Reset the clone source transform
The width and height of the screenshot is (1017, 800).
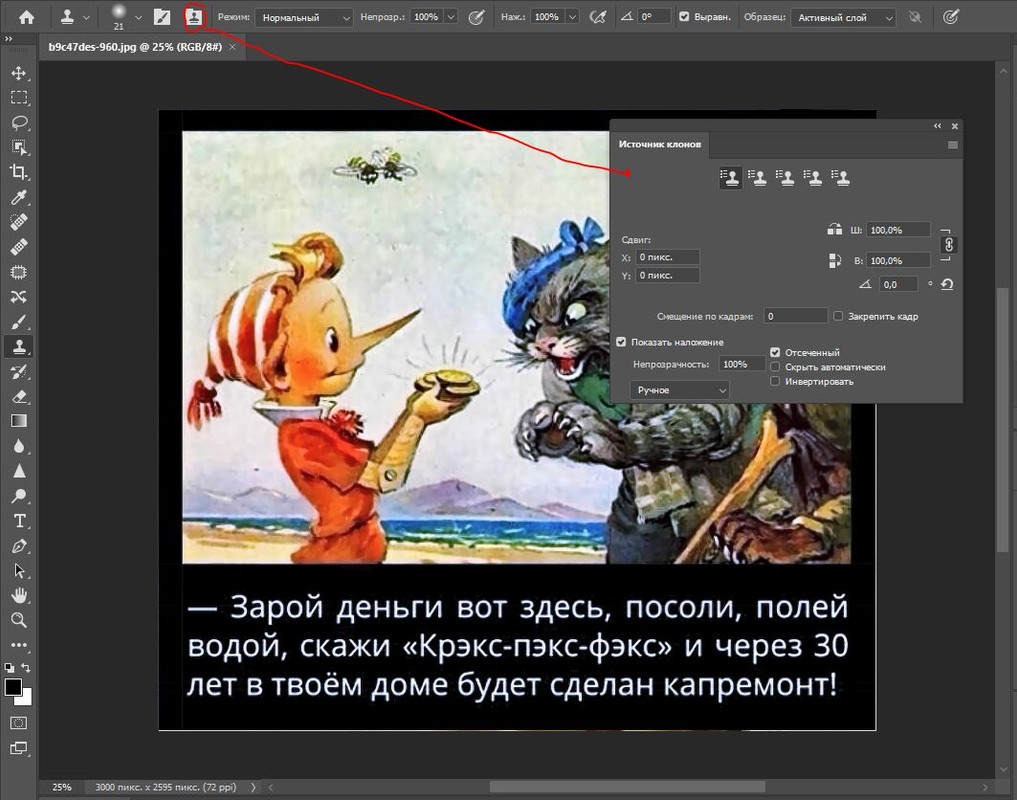[x=948, y=284]
